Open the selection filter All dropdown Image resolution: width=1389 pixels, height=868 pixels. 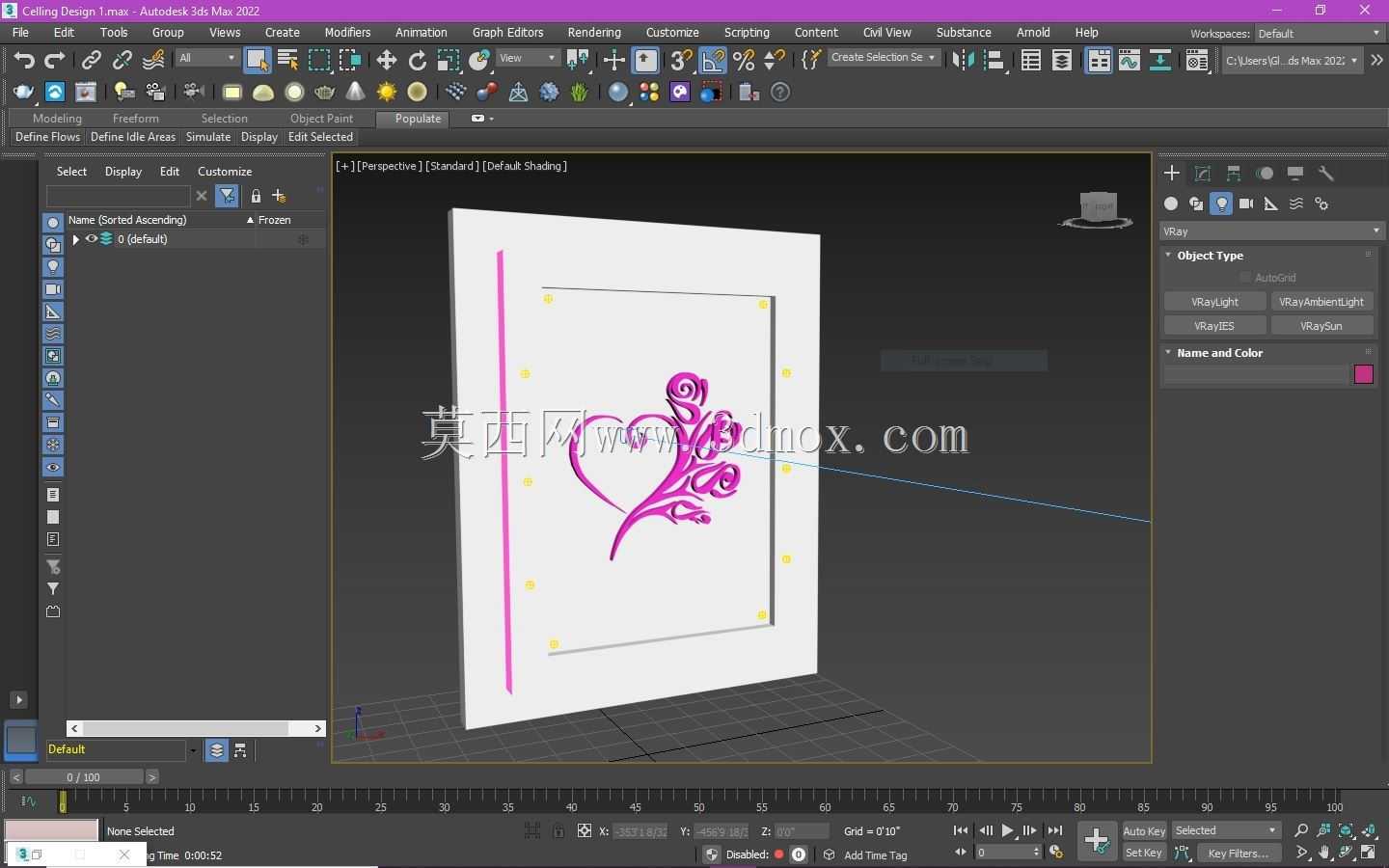pyautogui.click(x=206, y=58)
